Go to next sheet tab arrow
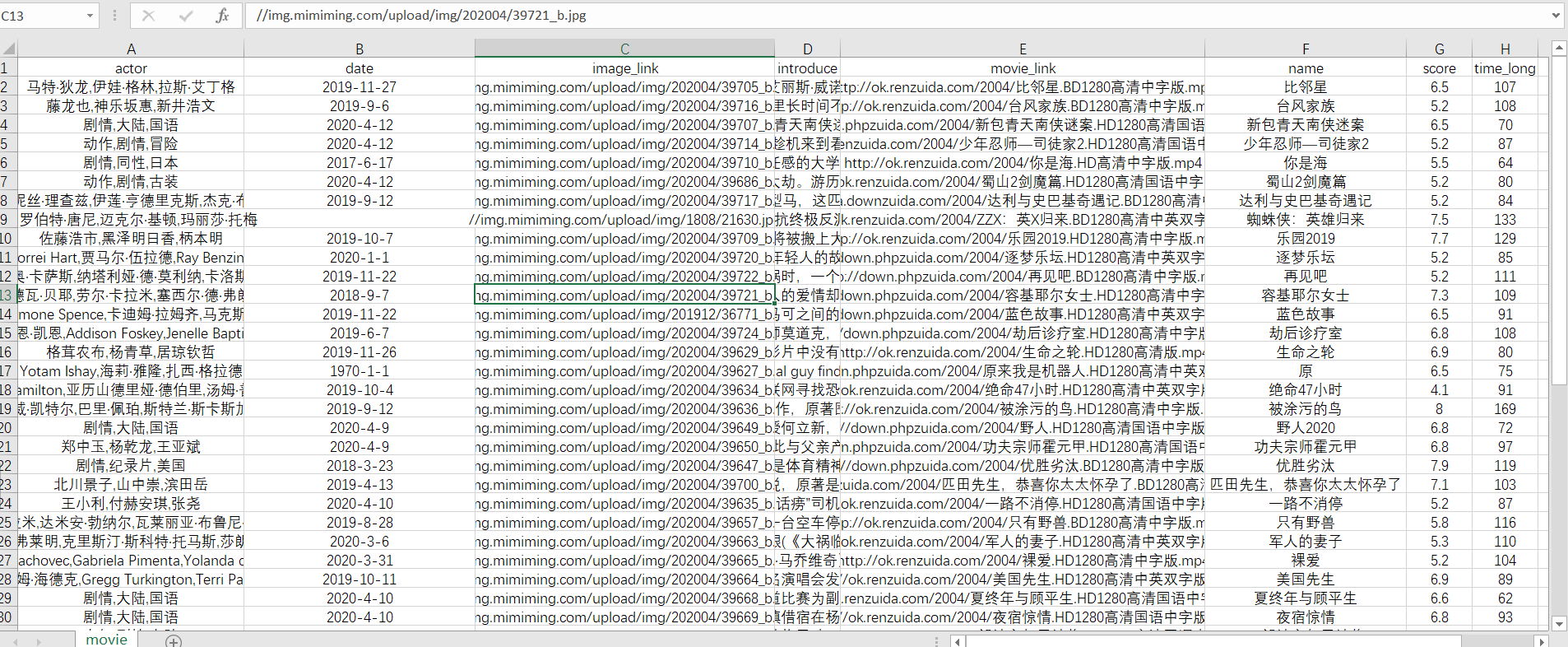 (39, 640)
